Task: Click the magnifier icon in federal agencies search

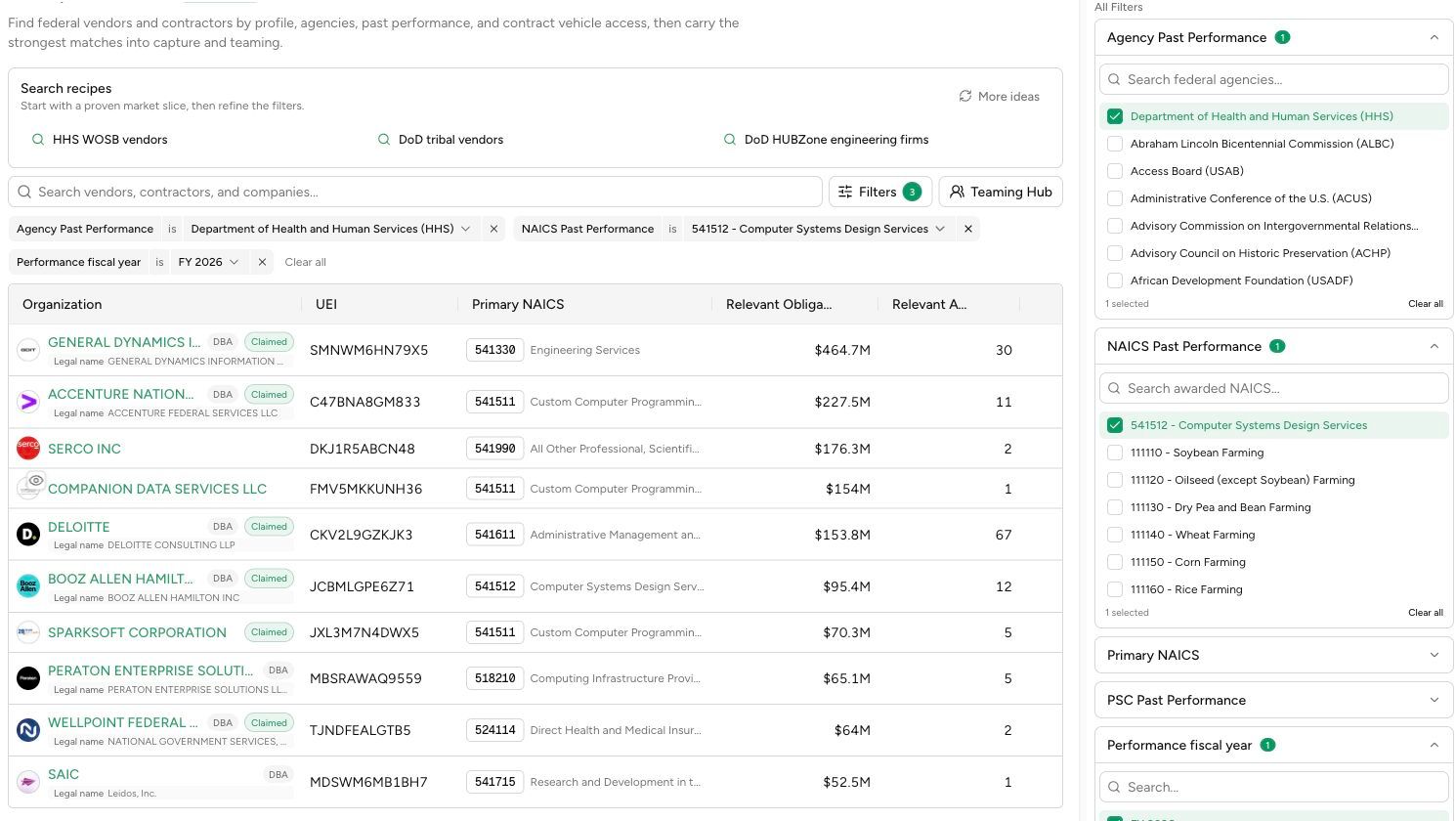Action: coord(1115,79)
